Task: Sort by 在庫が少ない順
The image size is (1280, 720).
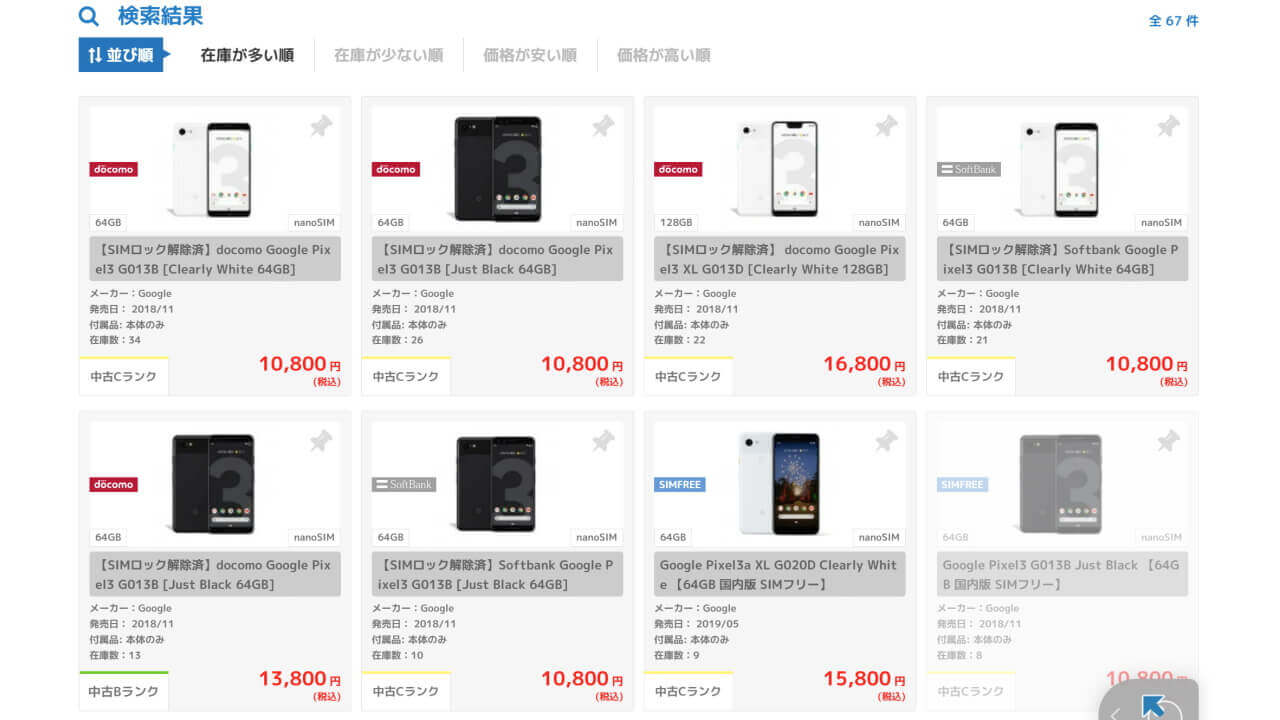Action: (x=388, y=55)
